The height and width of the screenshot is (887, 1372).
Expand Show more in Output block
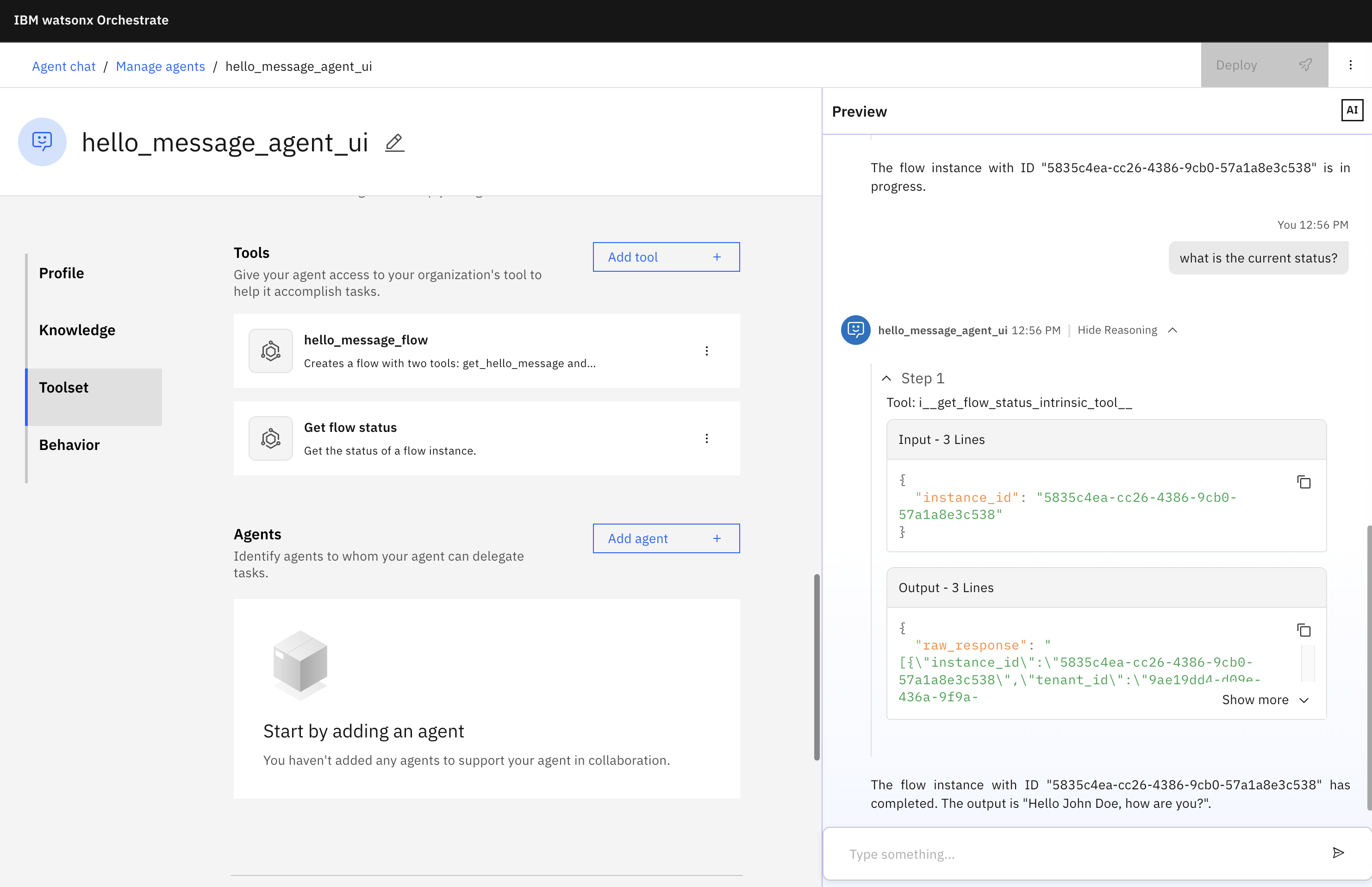click(1265, 700)
